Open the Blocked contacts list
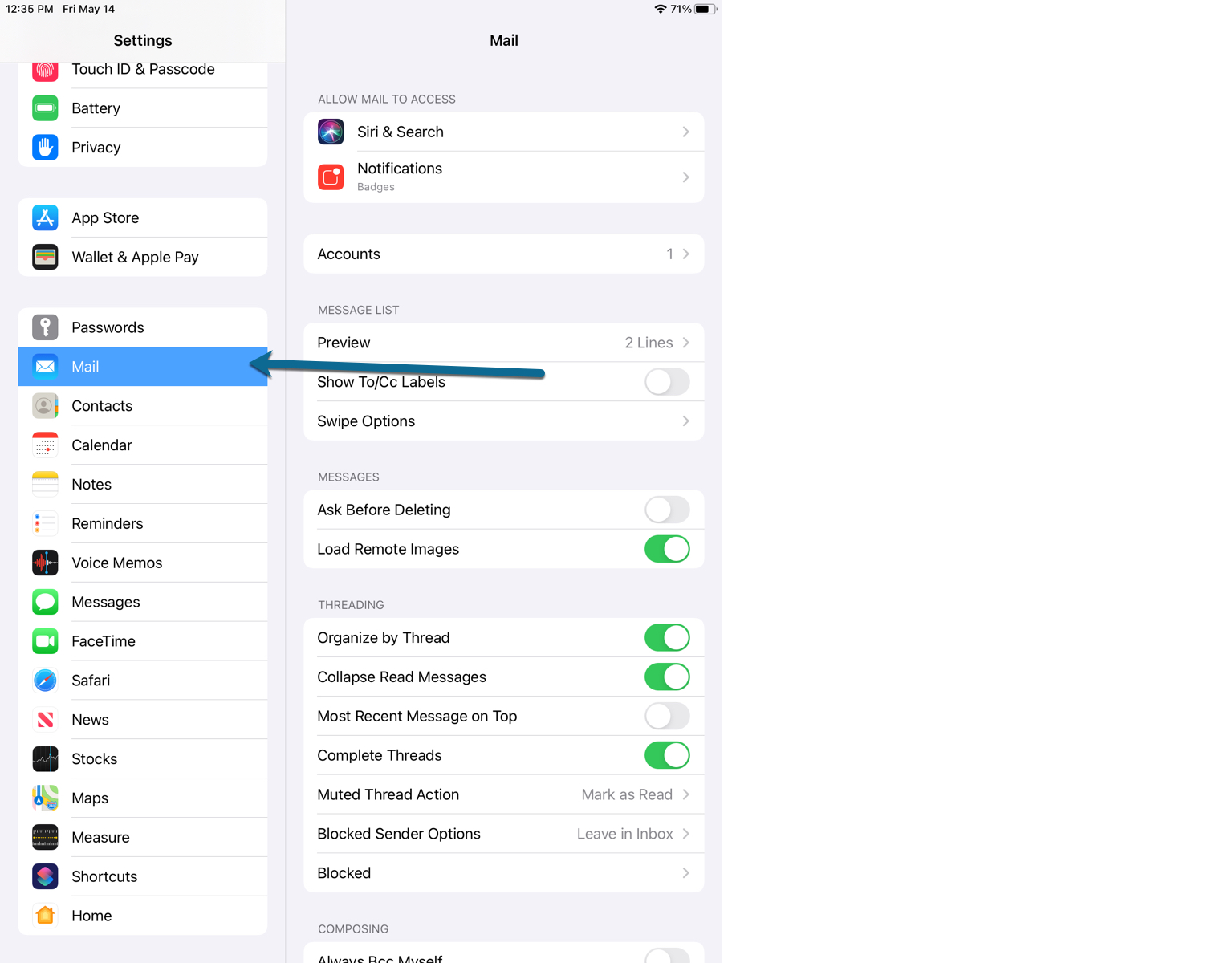Viewport: 1232px width, 963px height. [503, 873]
